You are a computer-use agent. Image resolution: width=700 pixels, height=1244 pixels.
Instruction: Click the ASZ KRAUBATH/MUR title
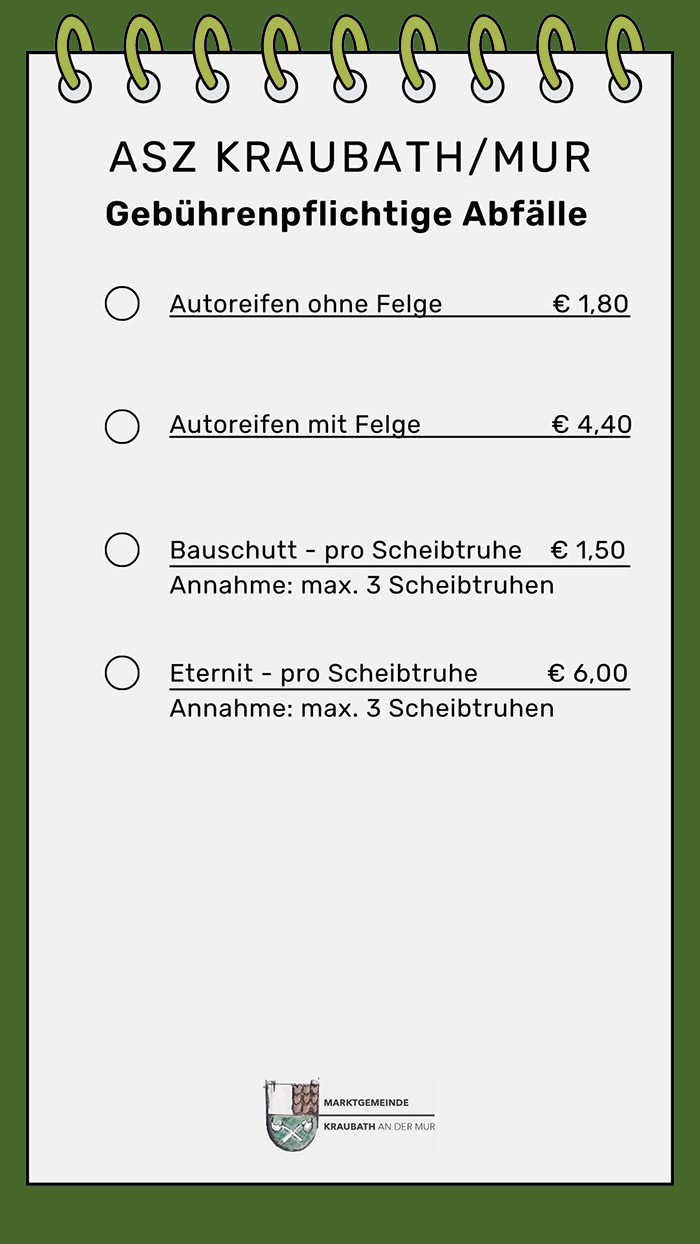[x=350, y=158]
